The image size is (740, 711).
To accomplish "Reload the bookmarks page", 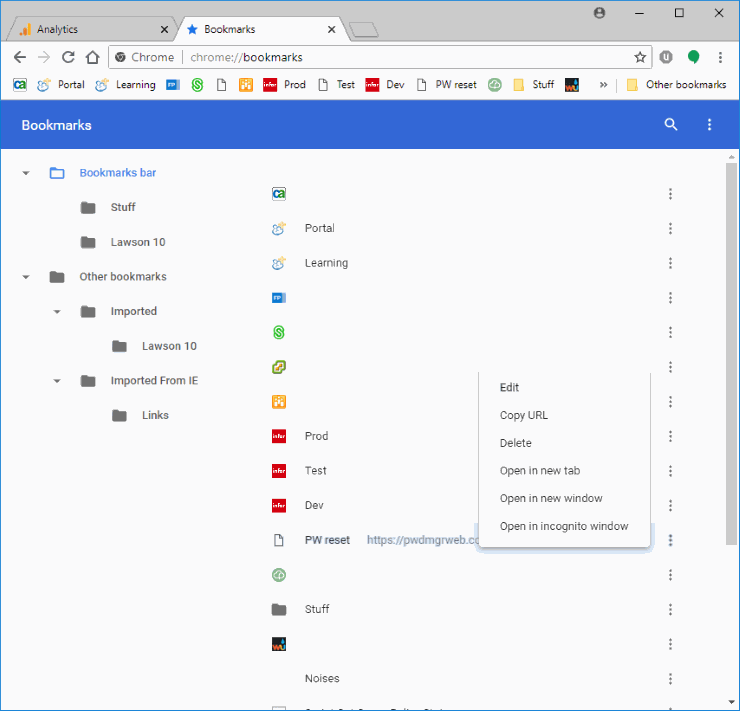I will pos(68,57).
